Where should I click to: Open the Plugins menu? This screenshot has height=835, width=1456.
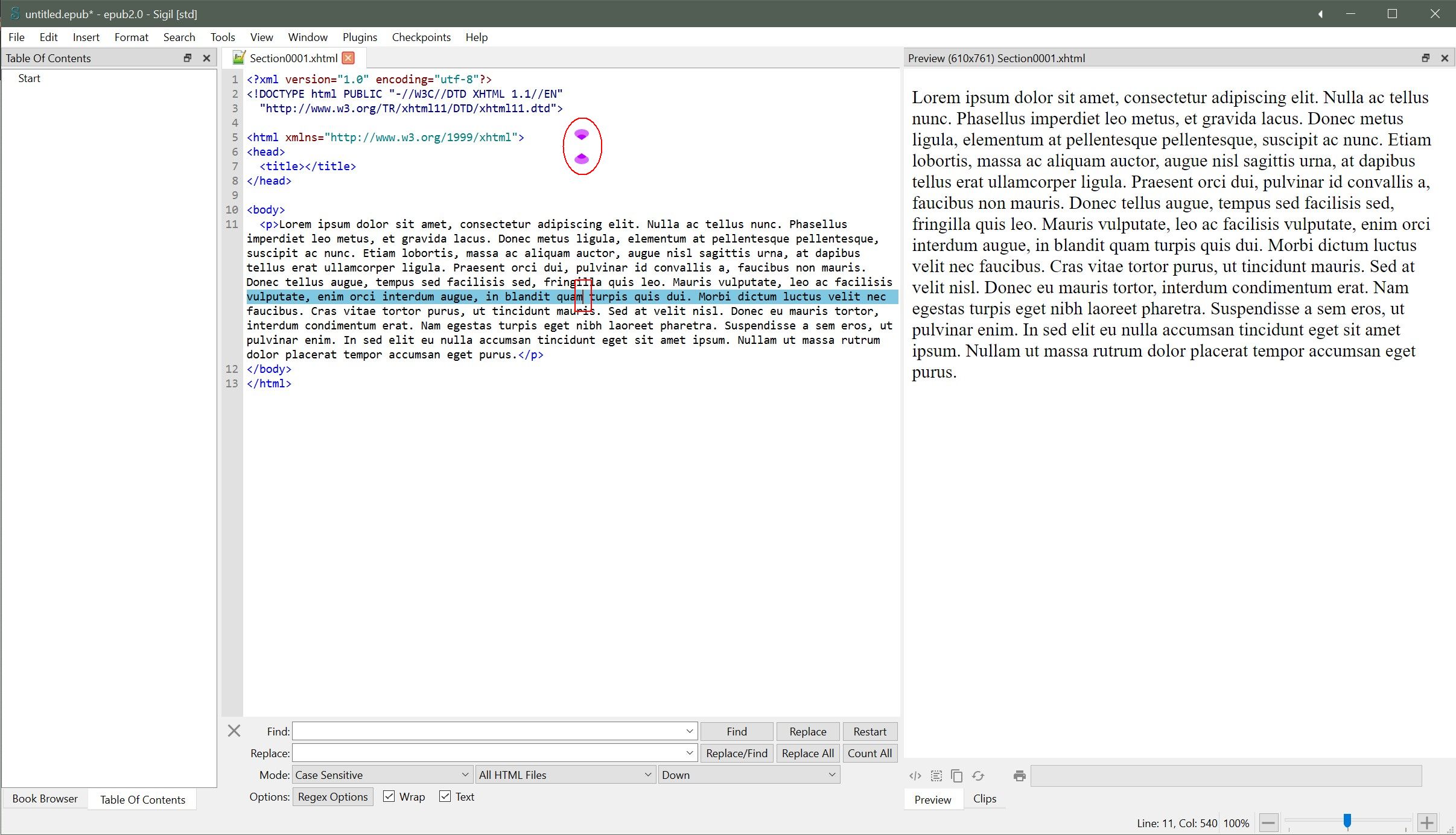[360, 37]
